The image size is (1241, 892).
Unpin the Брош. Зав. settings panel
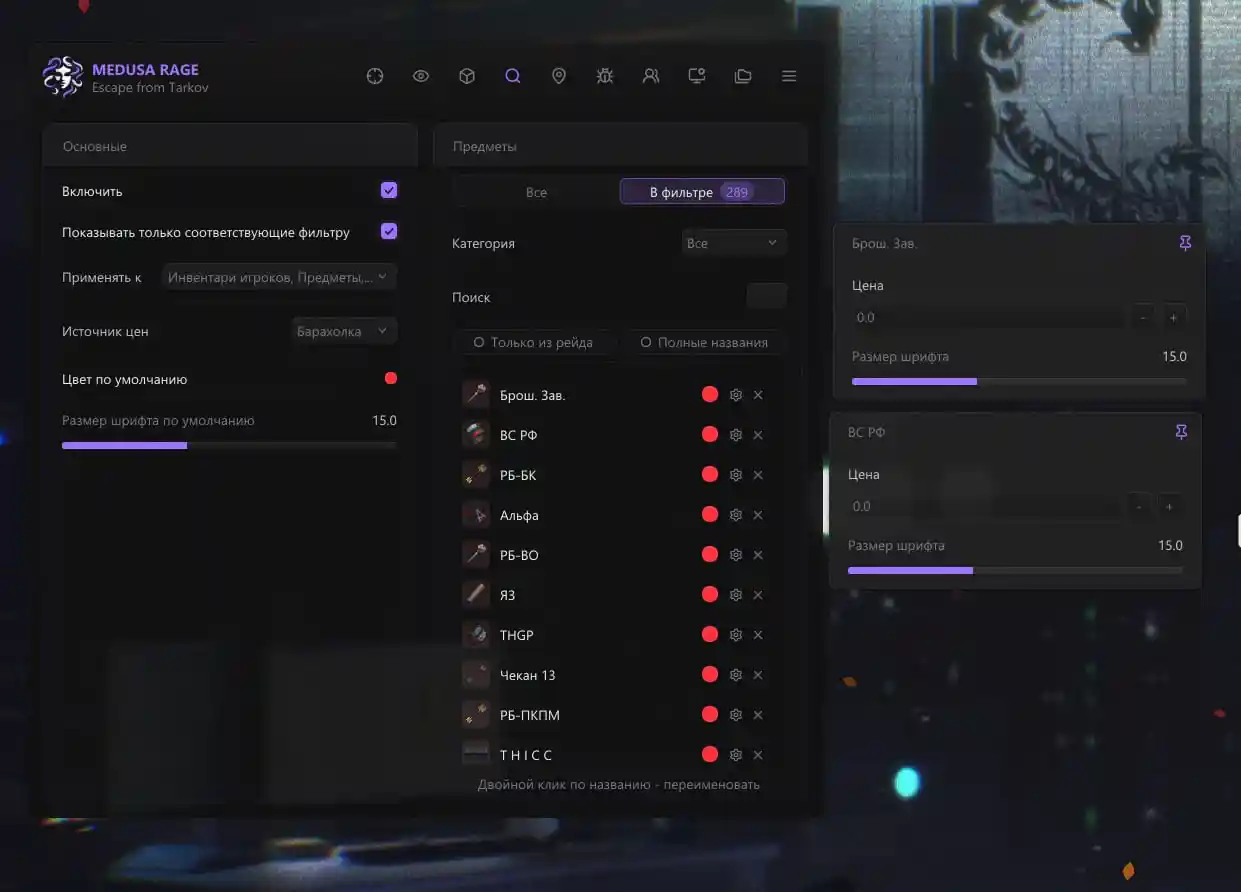pos(1185,243)
